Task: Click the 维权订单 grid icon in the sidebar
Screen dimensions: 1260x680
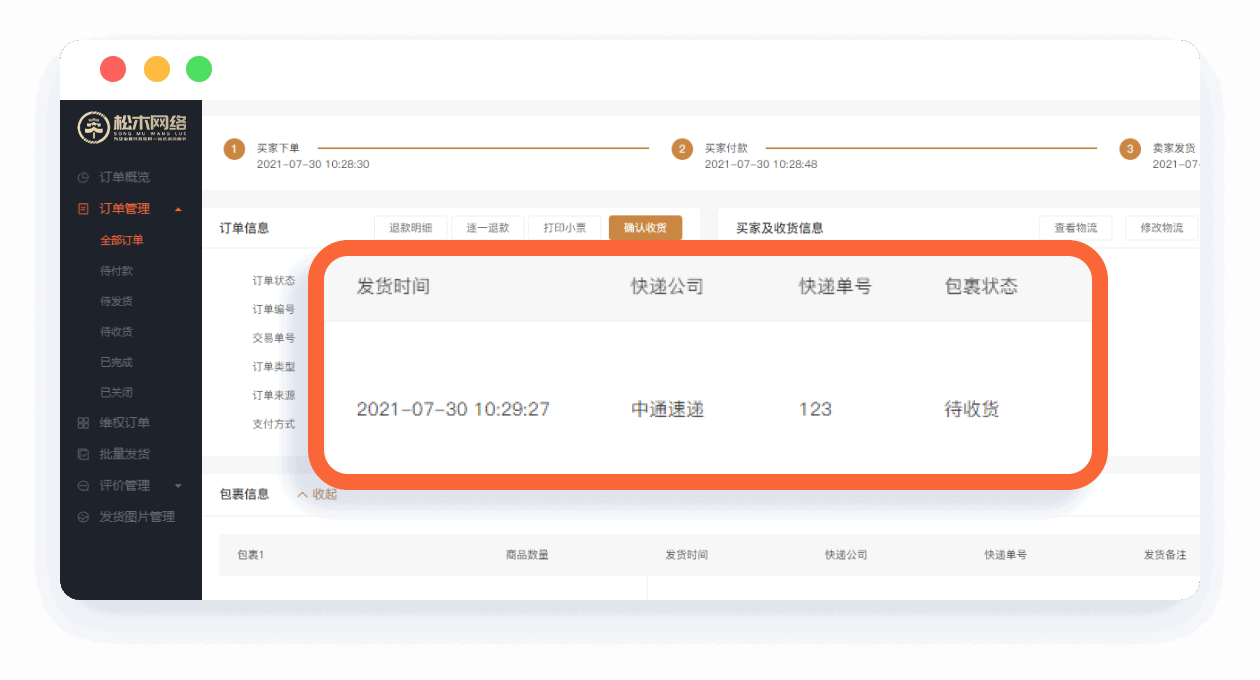Action: [x=83, y=423]
